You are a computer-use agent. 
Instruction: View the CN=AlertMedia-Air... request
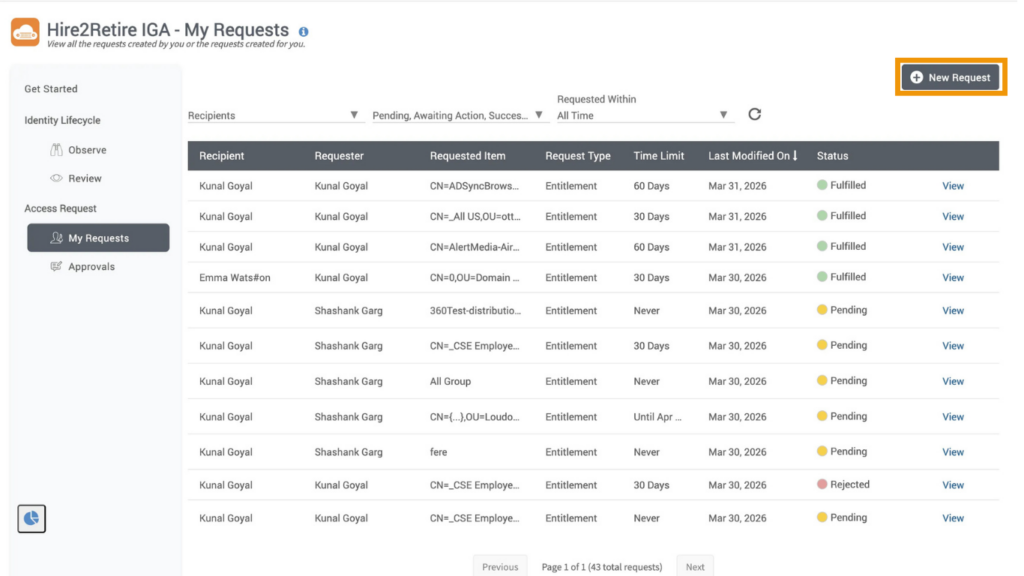953,247
